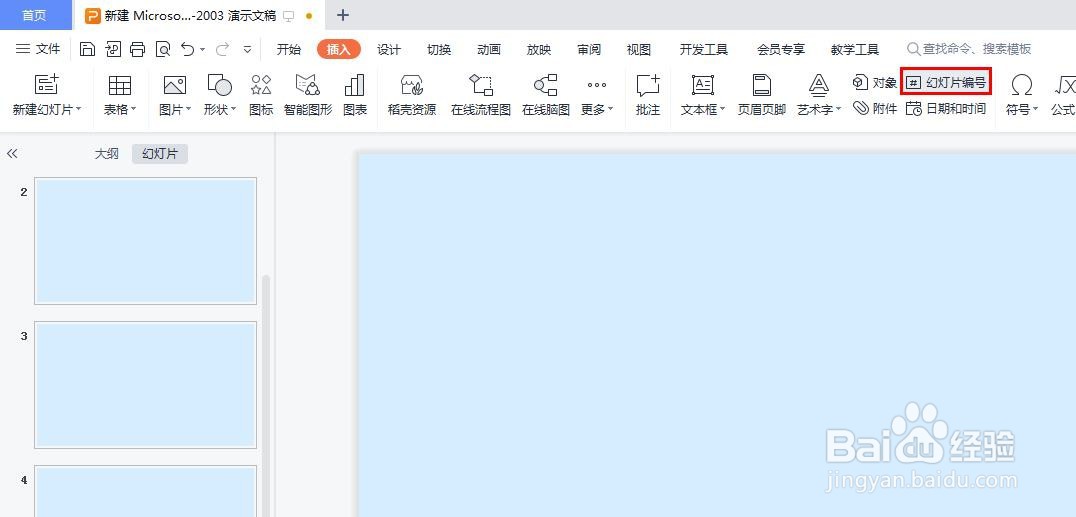Open the 开发工具 tab
This screenshot has height=517, width=1076.
click(703, 49)
